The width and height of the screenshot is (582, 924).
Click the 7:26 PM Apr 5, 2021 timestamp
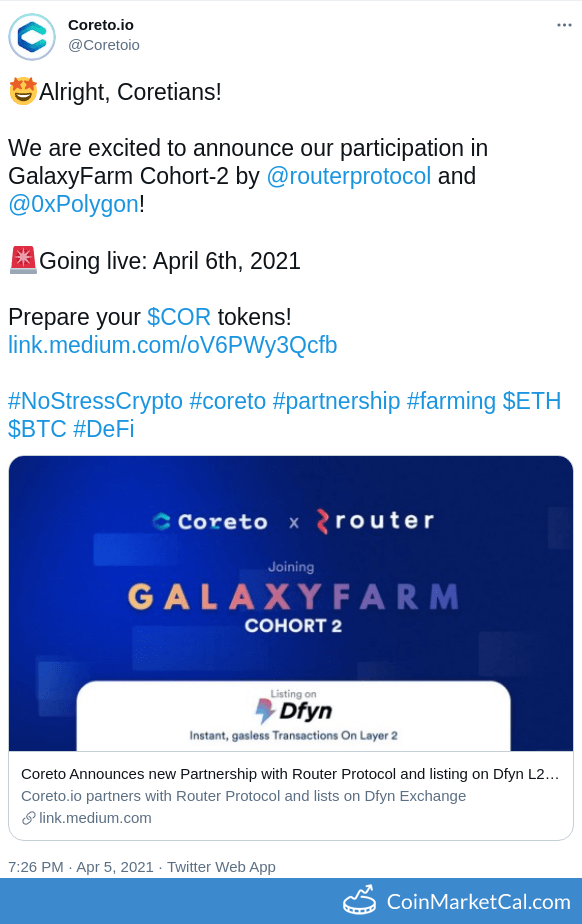coord(81,867)
